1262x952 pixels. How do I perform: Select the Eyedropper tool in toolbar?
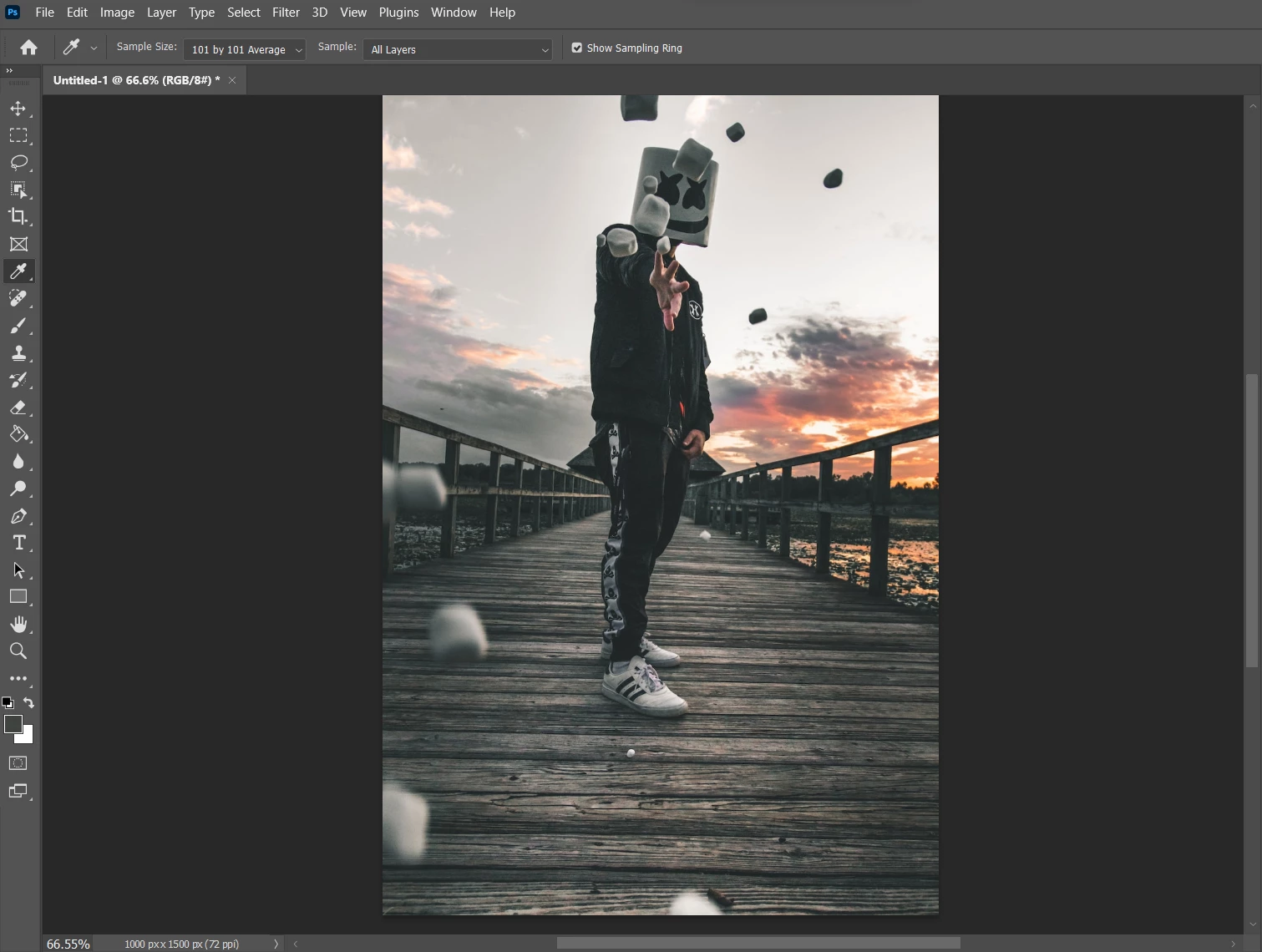coord(18,271)
